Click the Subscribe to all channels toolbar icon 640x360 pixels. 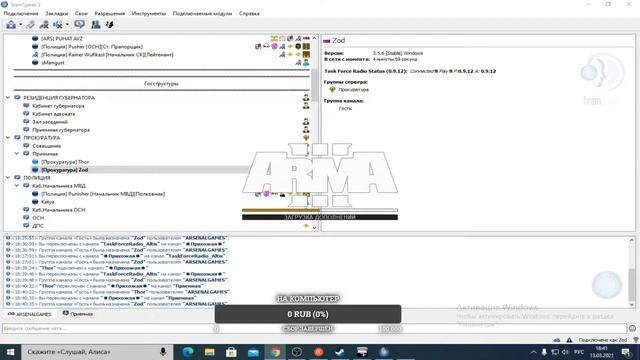pyautogui.click(x=44, y=25)
